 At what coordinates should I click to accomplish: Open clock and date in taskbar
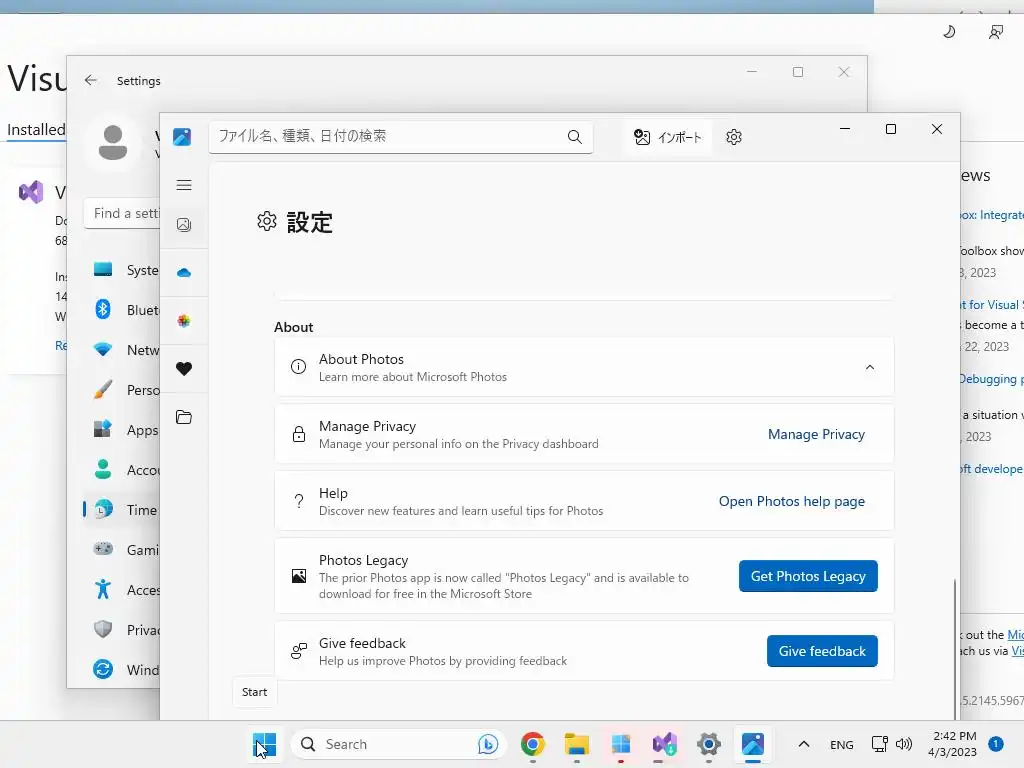953,744
